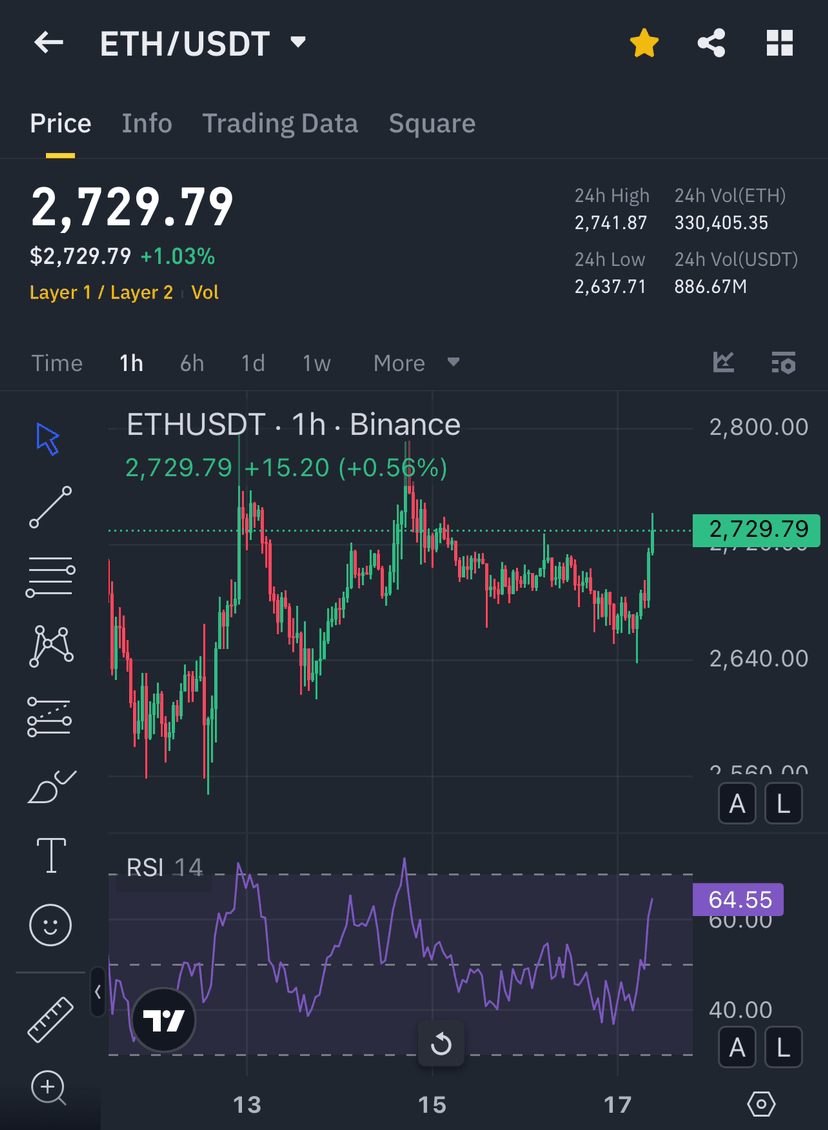Open the chart settings list icon
The height and width of the screenshot is (1130, 828).
point(783,362)
